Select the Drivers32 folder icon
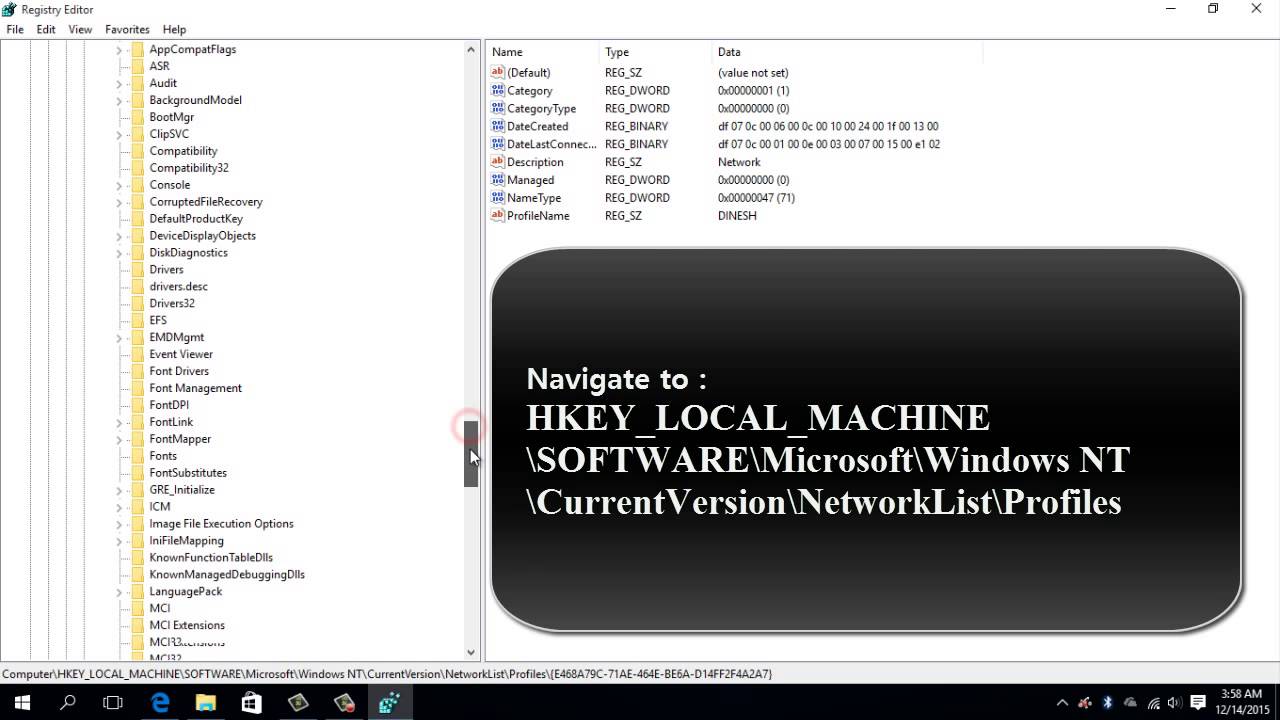Screen dimensions: 1280x720 click(137, 304)
